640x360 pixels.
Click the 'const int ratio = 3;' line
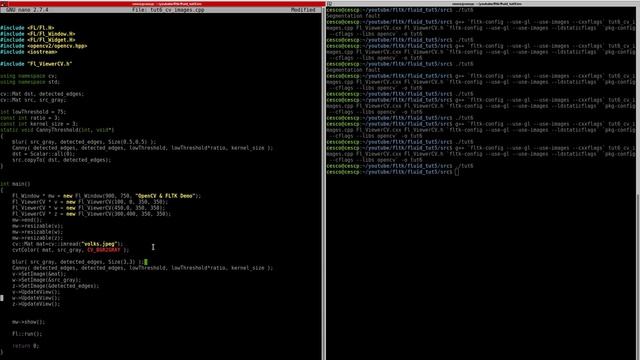[x=30, y=118]
